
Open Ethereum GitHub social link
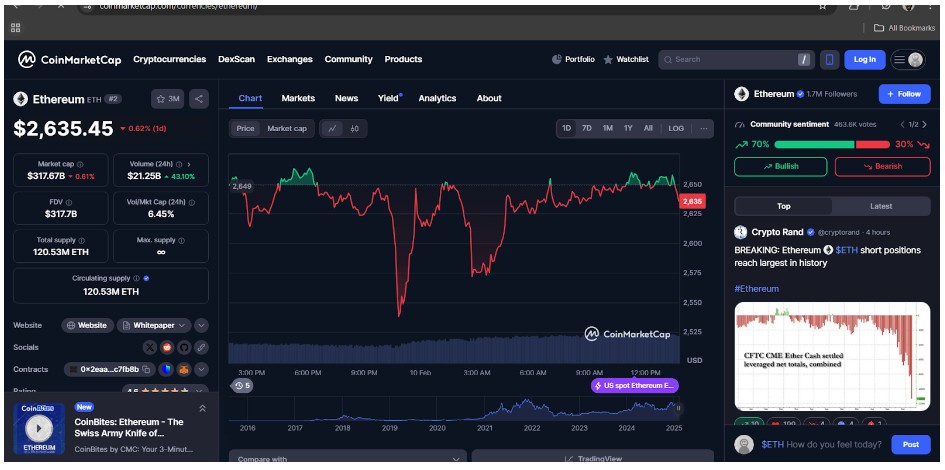click(x=184, y=347)
